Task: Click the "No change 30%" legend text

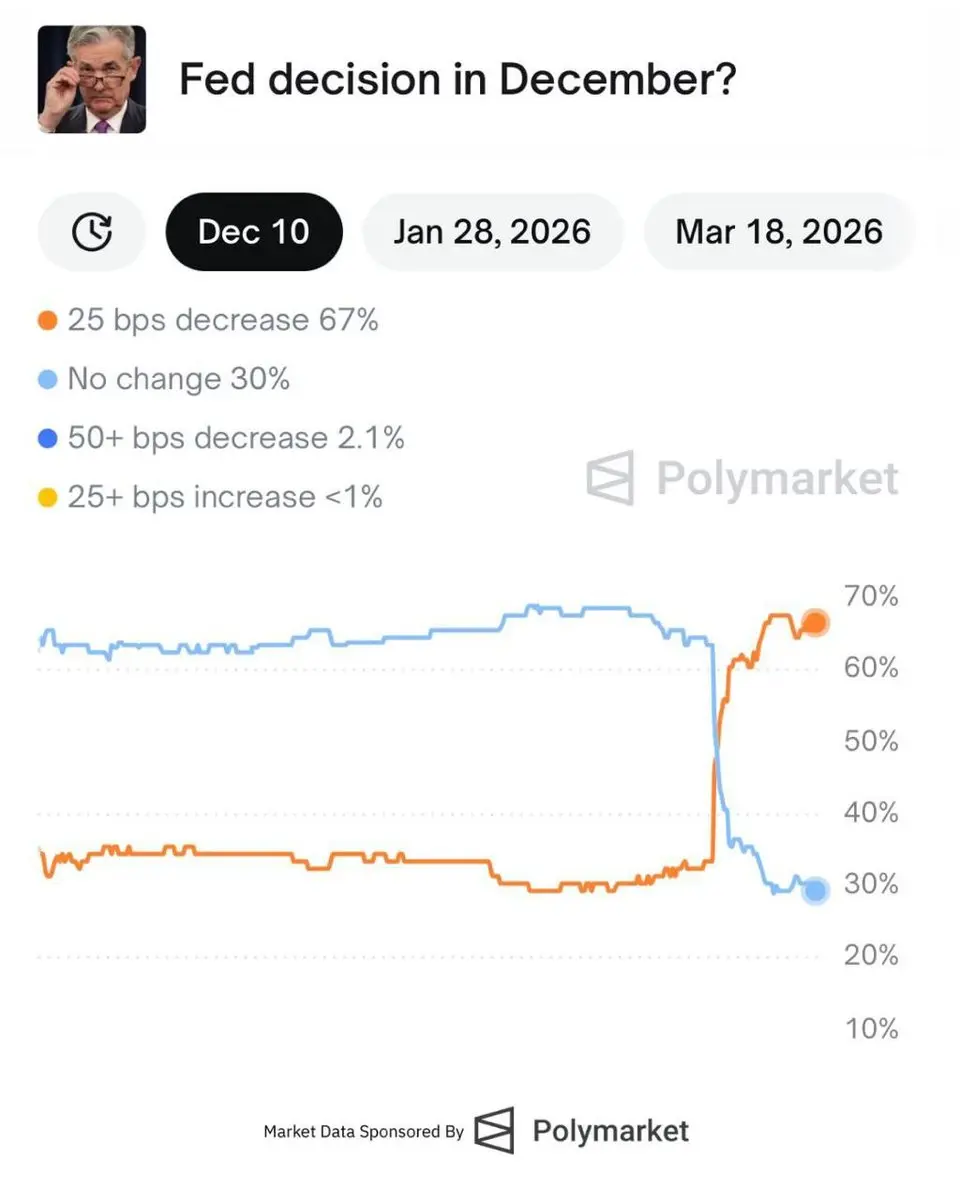Action: pos(178,380)
